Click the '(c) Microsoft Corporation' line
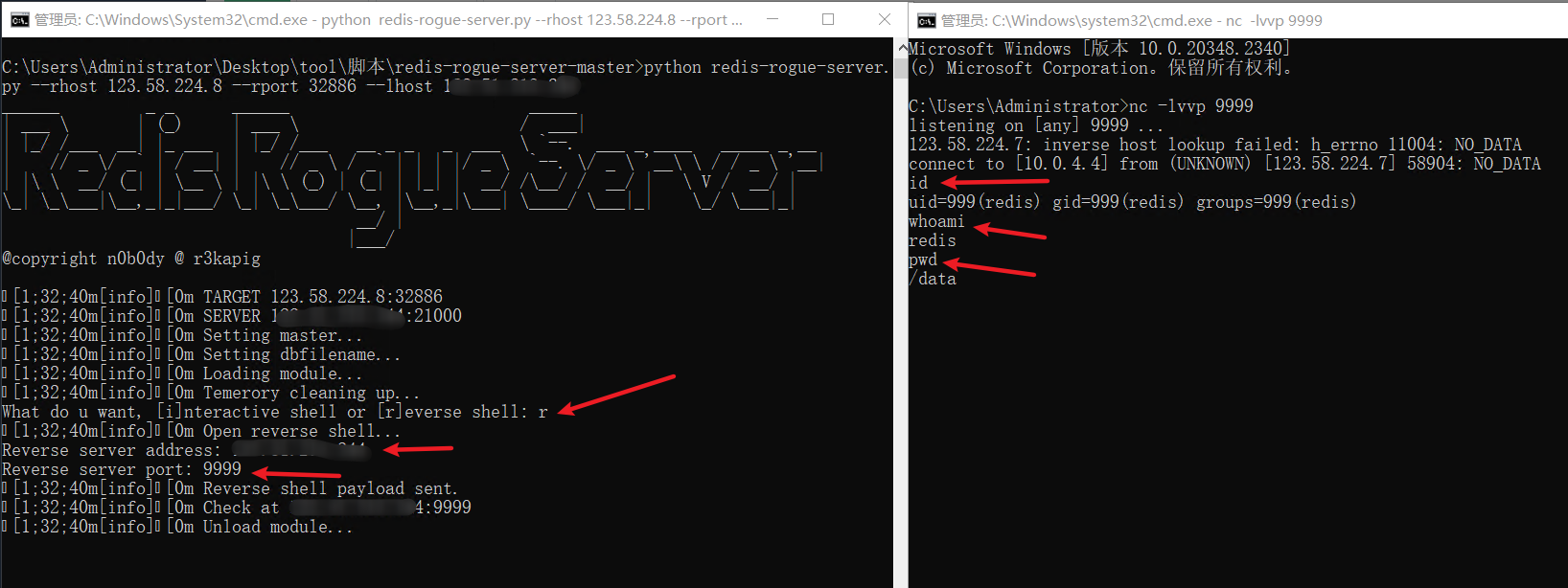This screenshot has height=588, width=1568. coord(1102,68)
